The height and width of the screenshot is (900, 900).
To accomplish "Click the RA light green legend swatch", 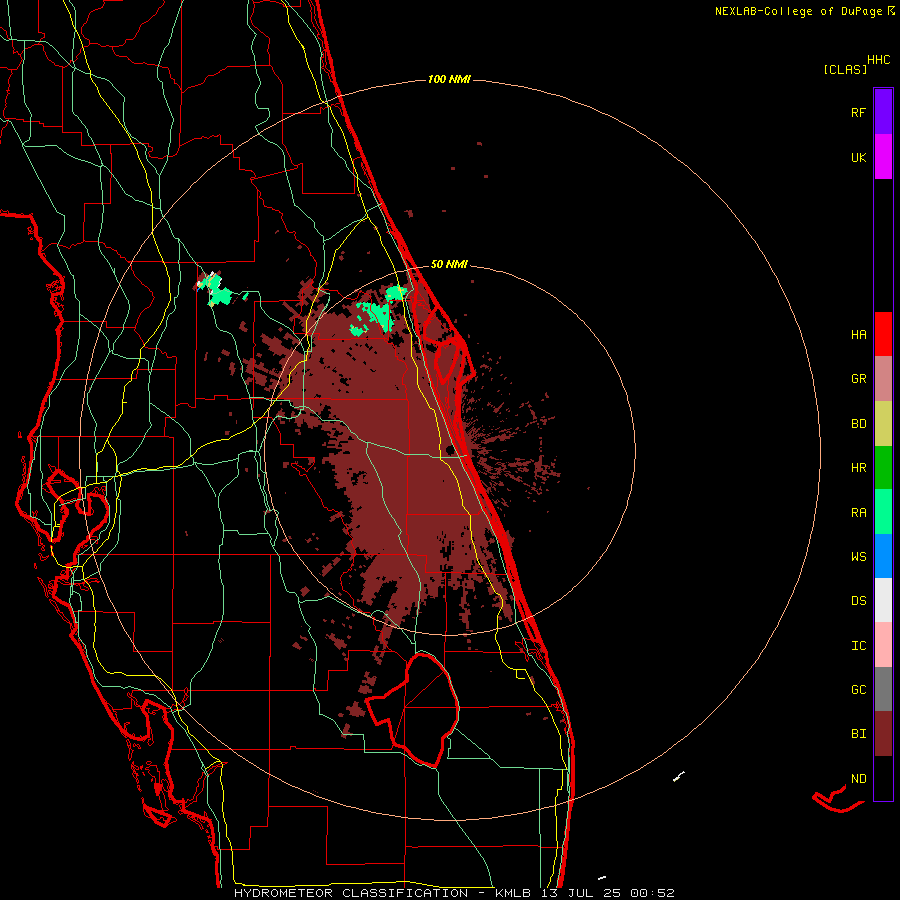I will click(x=883, y=512).
